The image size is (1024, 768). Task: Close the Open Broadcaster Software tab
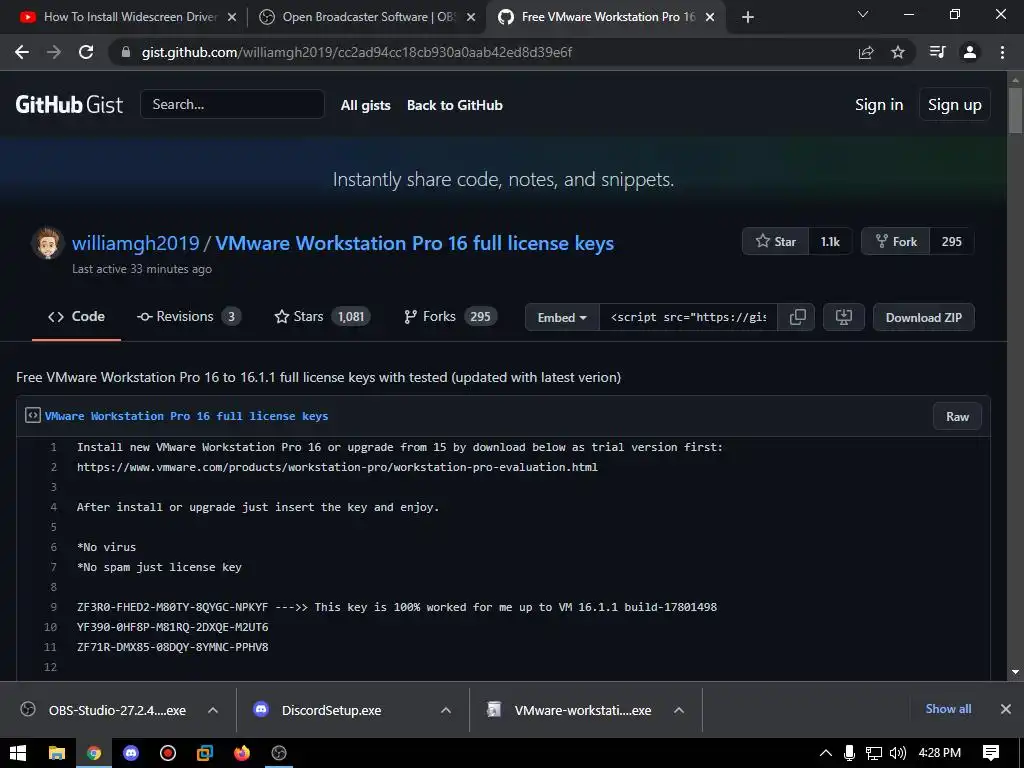click(471, 17)
